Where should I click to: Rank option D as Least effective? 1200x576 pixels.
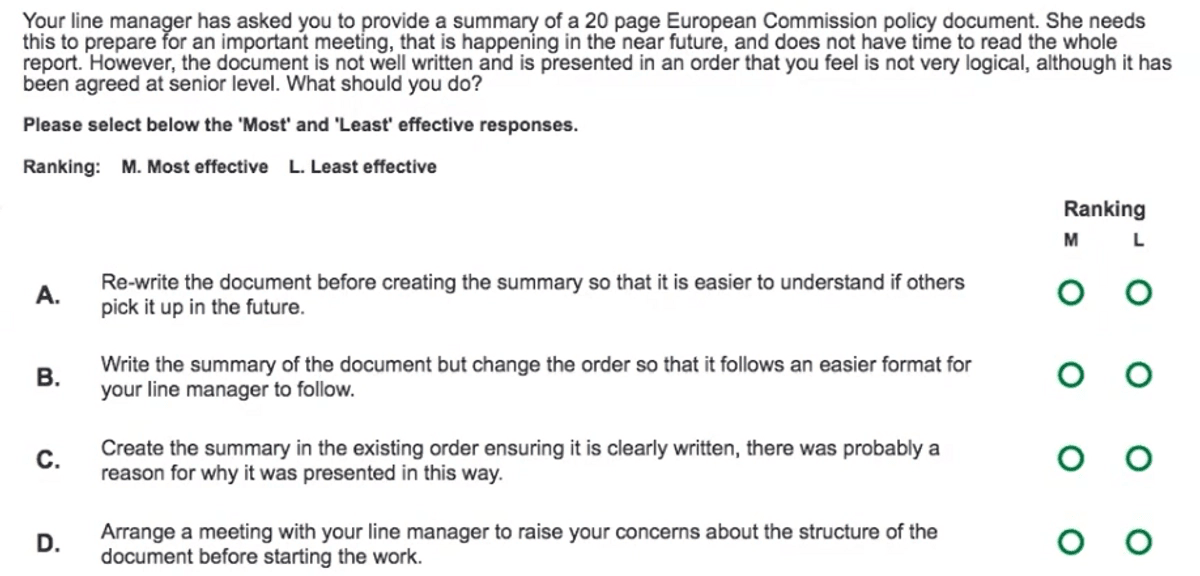pyautogui.click(x=1138, y=543)
